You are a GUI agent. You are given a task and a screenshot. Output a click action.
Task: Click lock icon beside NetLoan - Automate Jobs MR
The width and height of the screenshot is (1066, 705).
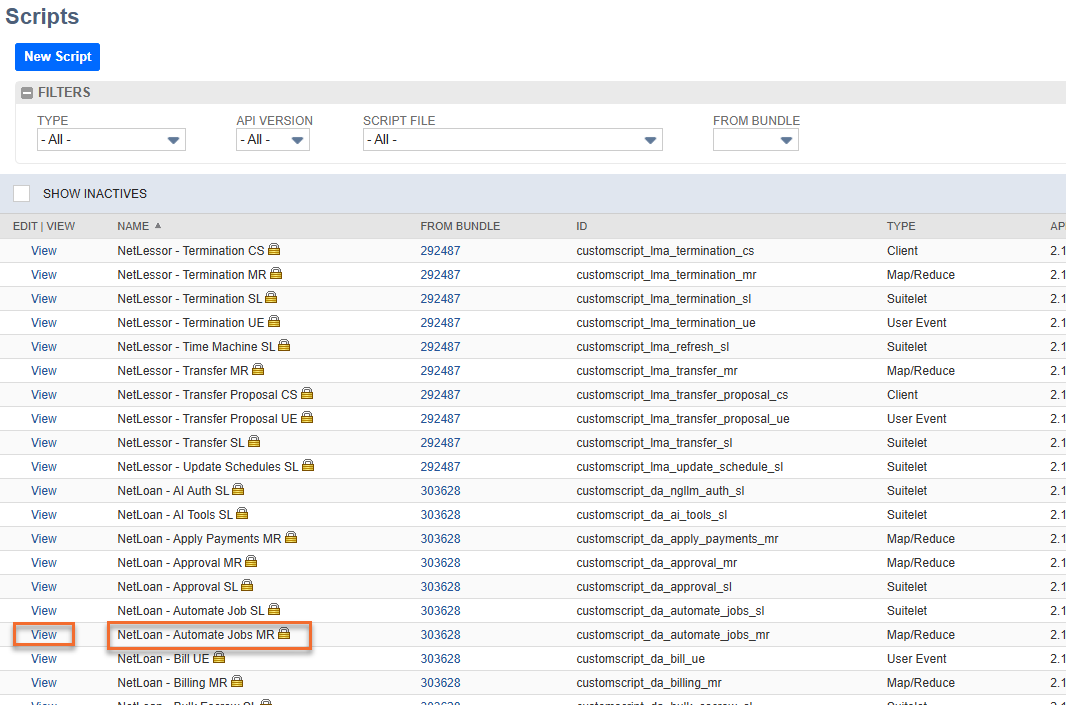[284, 634]
